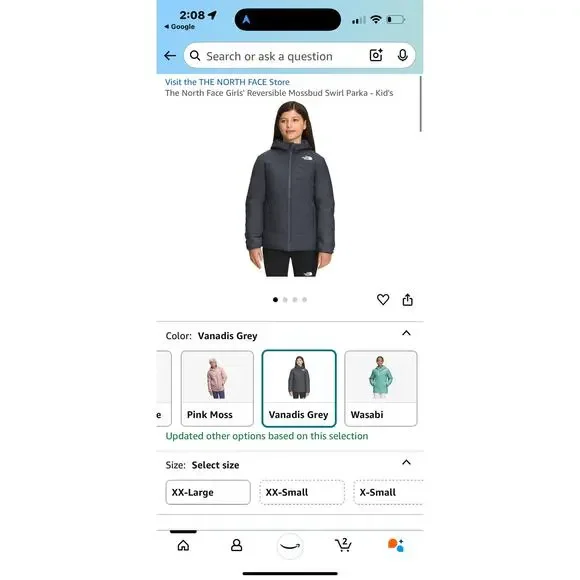
Task: Add item to wishlist with heart icon
Action: [x=383, y=299]
